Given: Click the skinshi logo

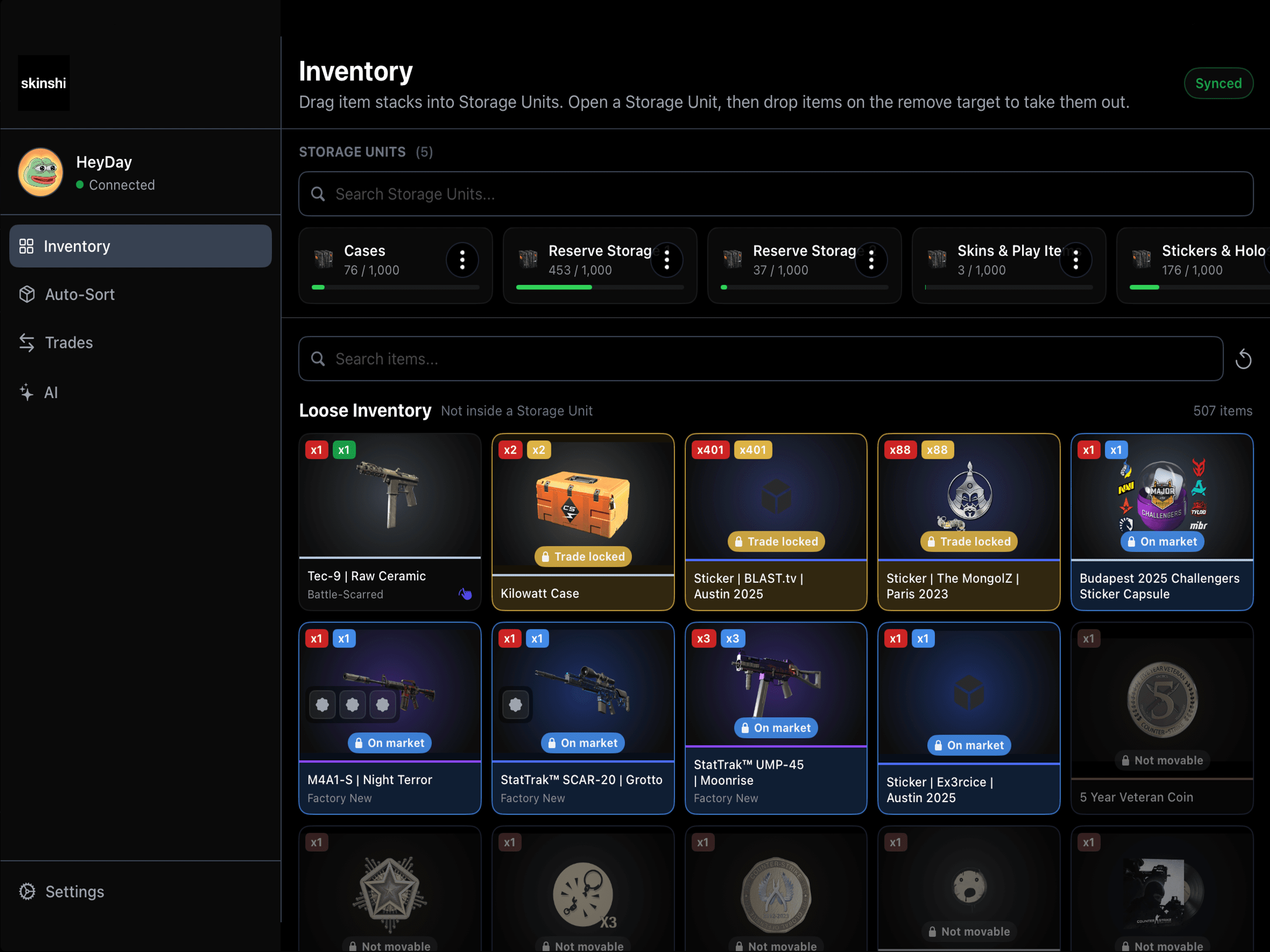Looking at the screenshot, I should pos(44,83).
